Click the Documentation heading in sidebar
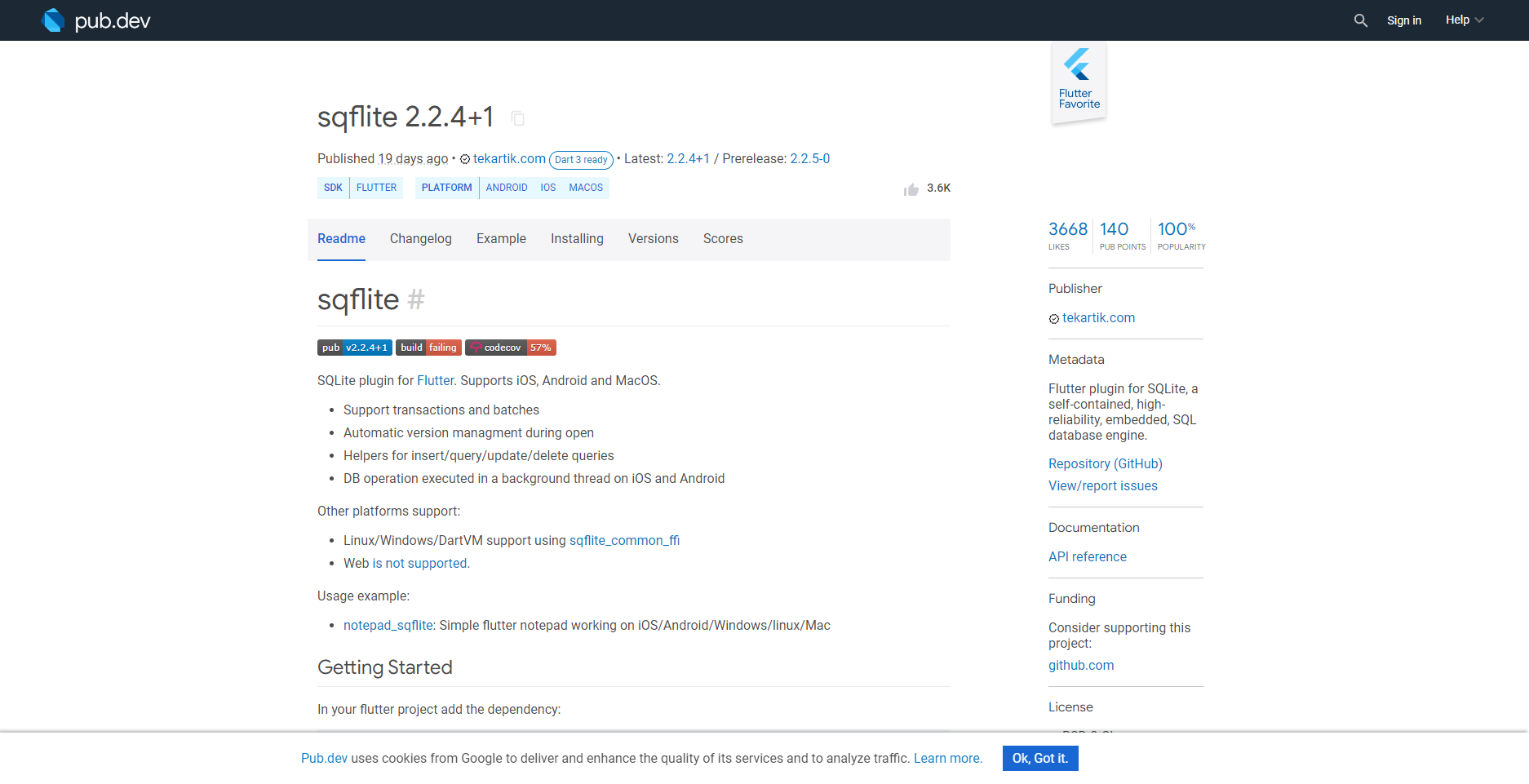Viewport: 1529px width, 784px height. click(1093, 528)
